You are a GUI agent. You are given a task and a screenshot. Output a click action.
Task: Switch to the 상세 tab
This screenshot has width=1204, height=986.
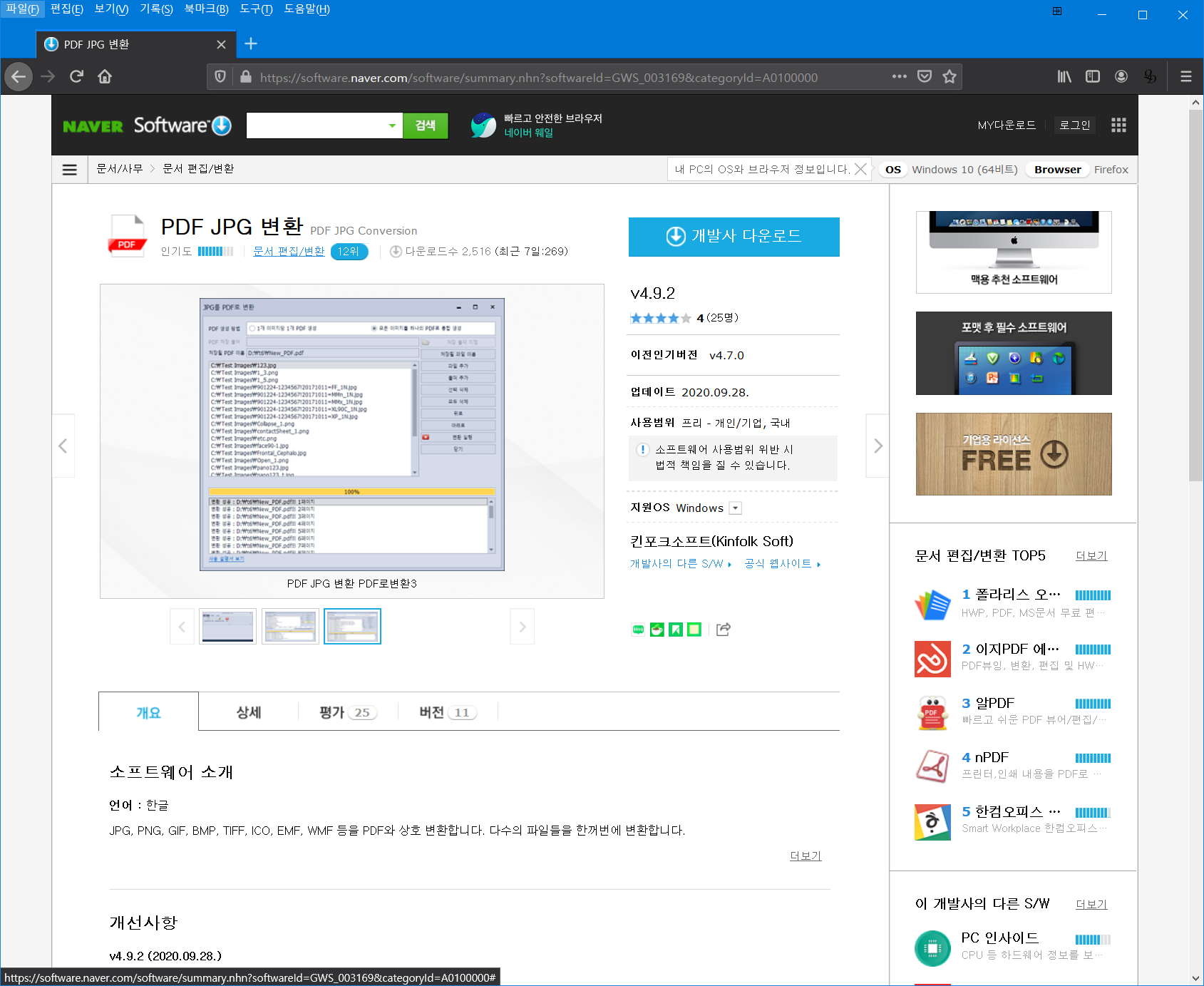[249, 712]
